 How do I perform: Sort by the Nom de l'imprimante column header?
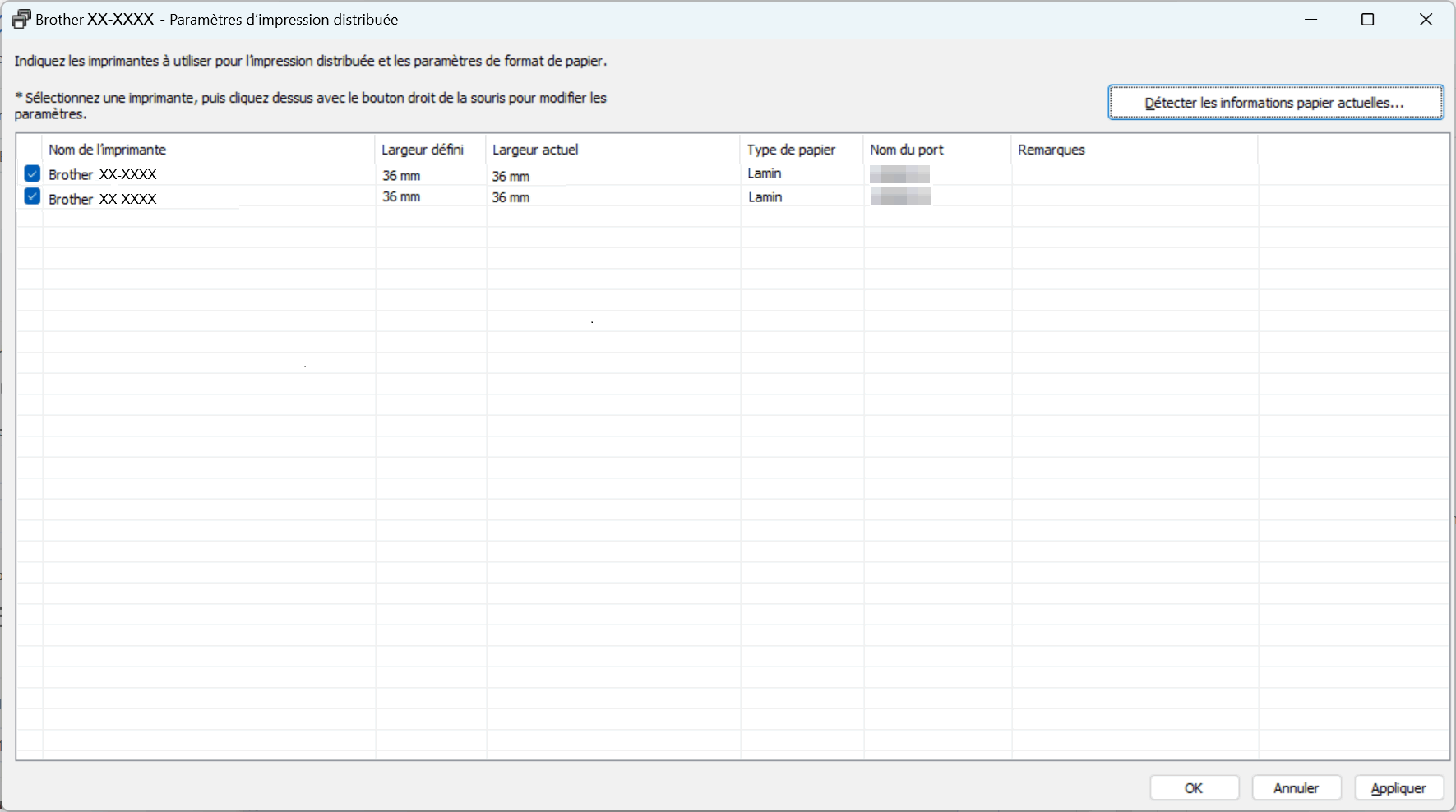click(107, 150)
